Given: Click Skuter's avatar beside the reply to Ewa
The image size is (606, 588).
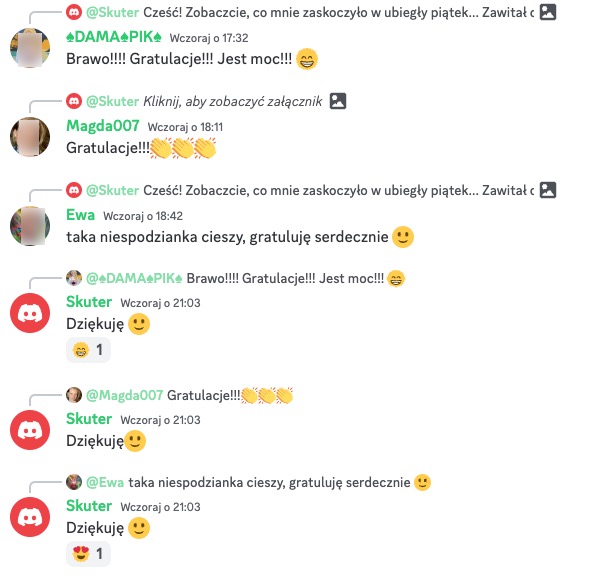Looking at the screenshot, I should pos(30,517).
